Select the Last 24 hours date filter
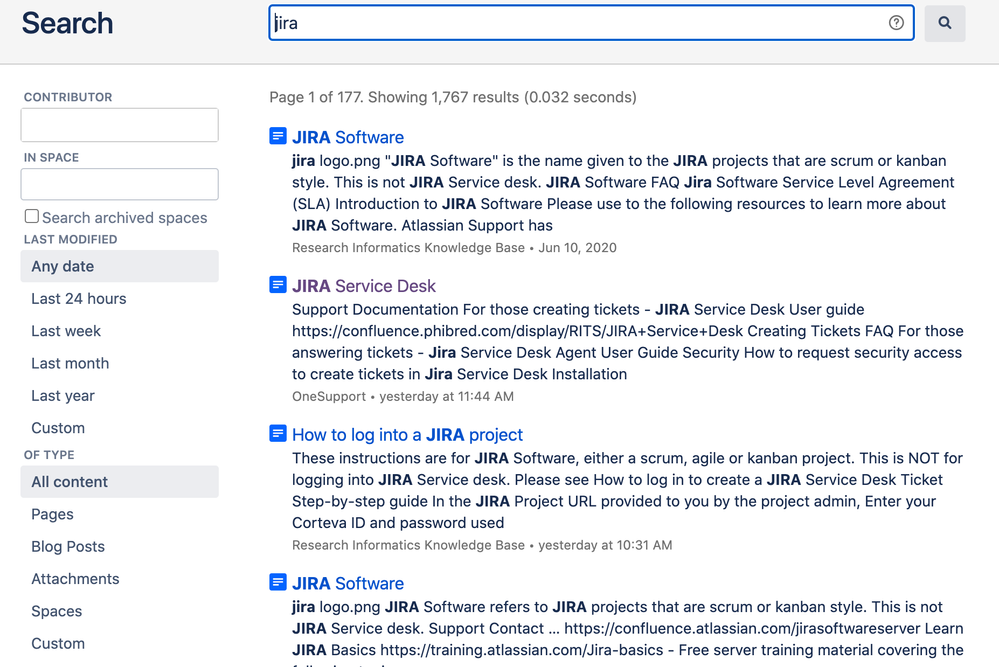999x667 pixels. click(x=78, y=298)
